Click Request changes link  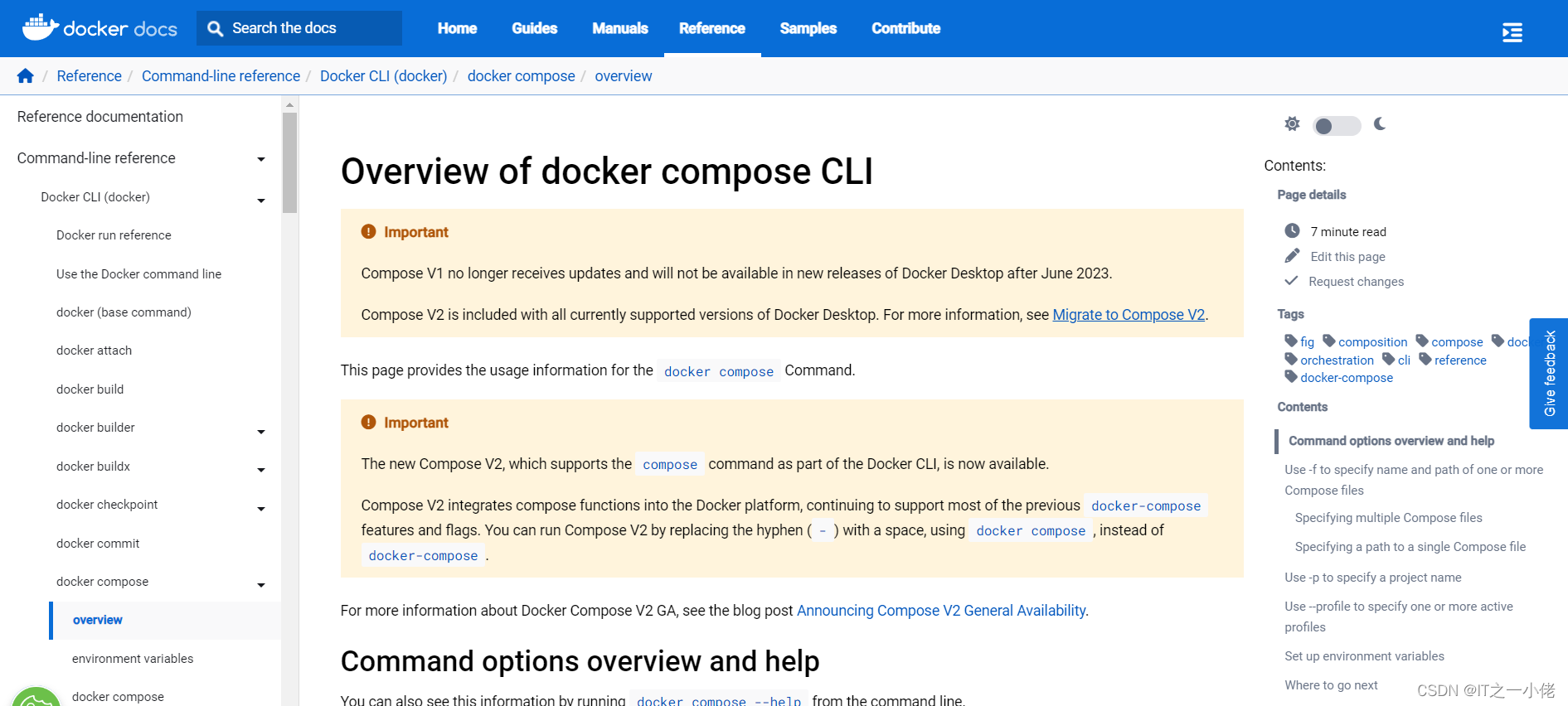tap(1356, 282)
